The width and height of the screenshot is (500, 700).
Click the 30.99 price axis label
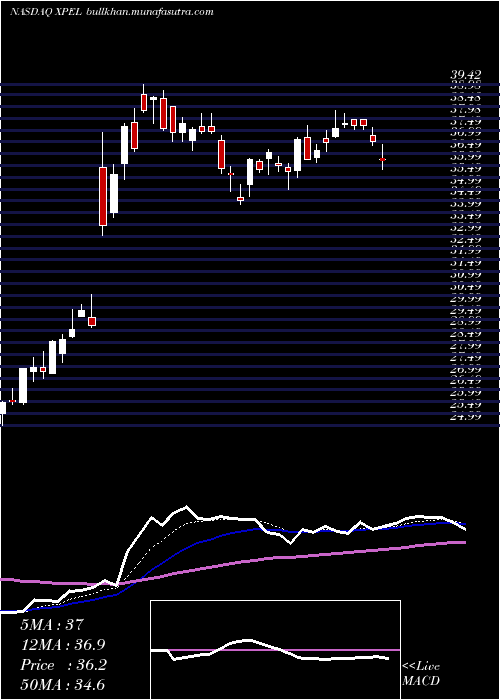[x=465, y=275]
